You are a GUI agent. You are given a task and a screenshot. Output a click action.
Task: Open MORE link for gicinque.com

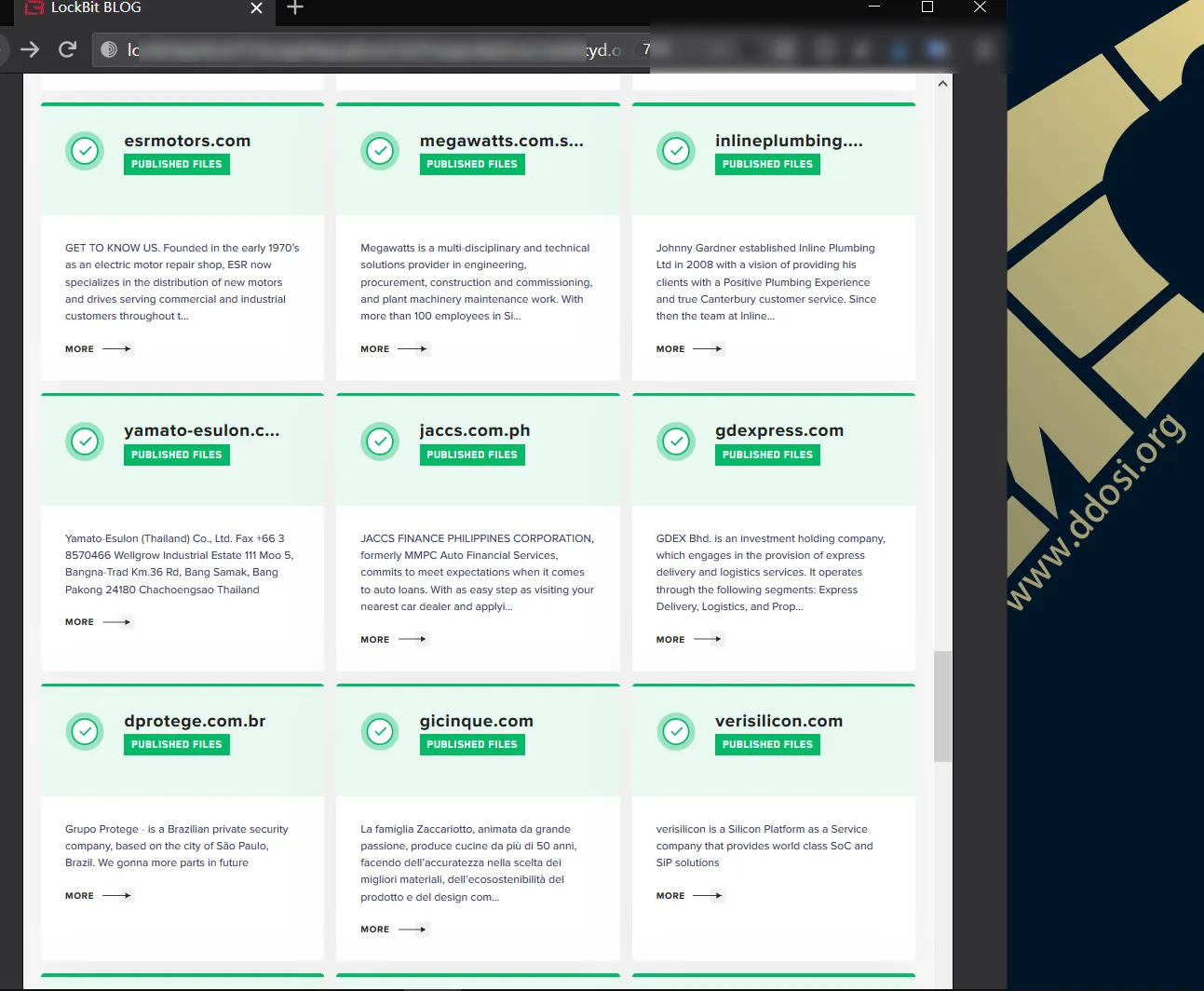395,930
